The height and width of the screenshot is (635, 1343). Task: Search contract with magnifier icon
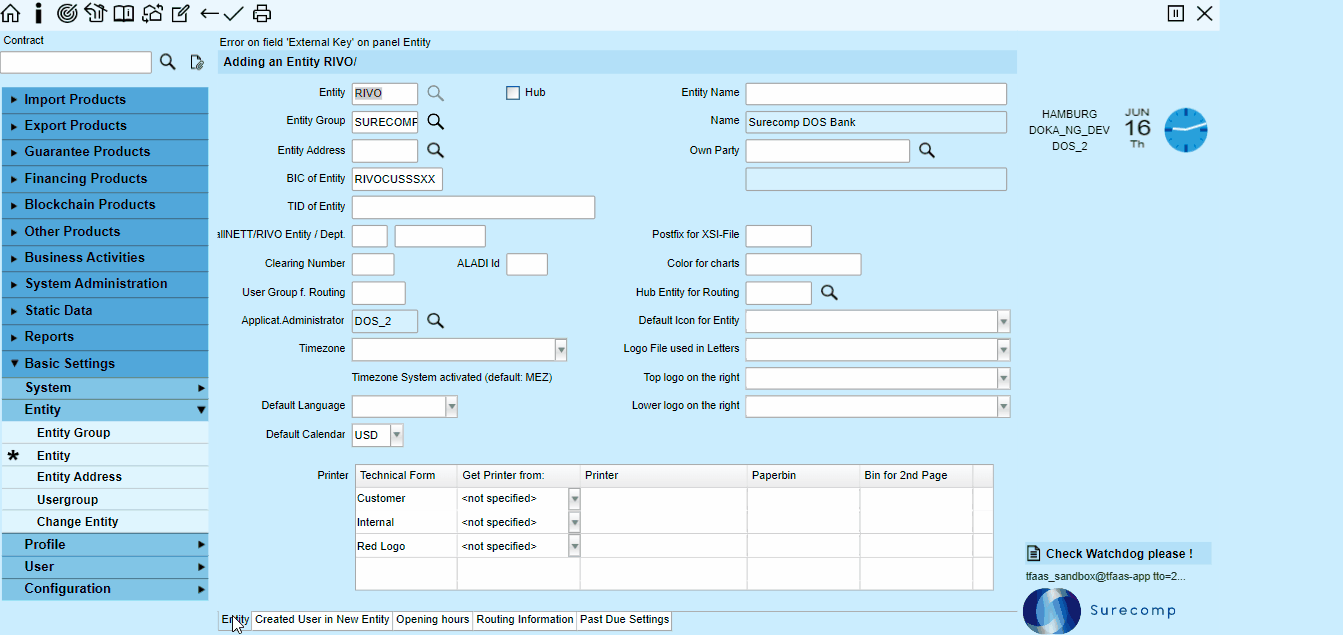(168, 62)
